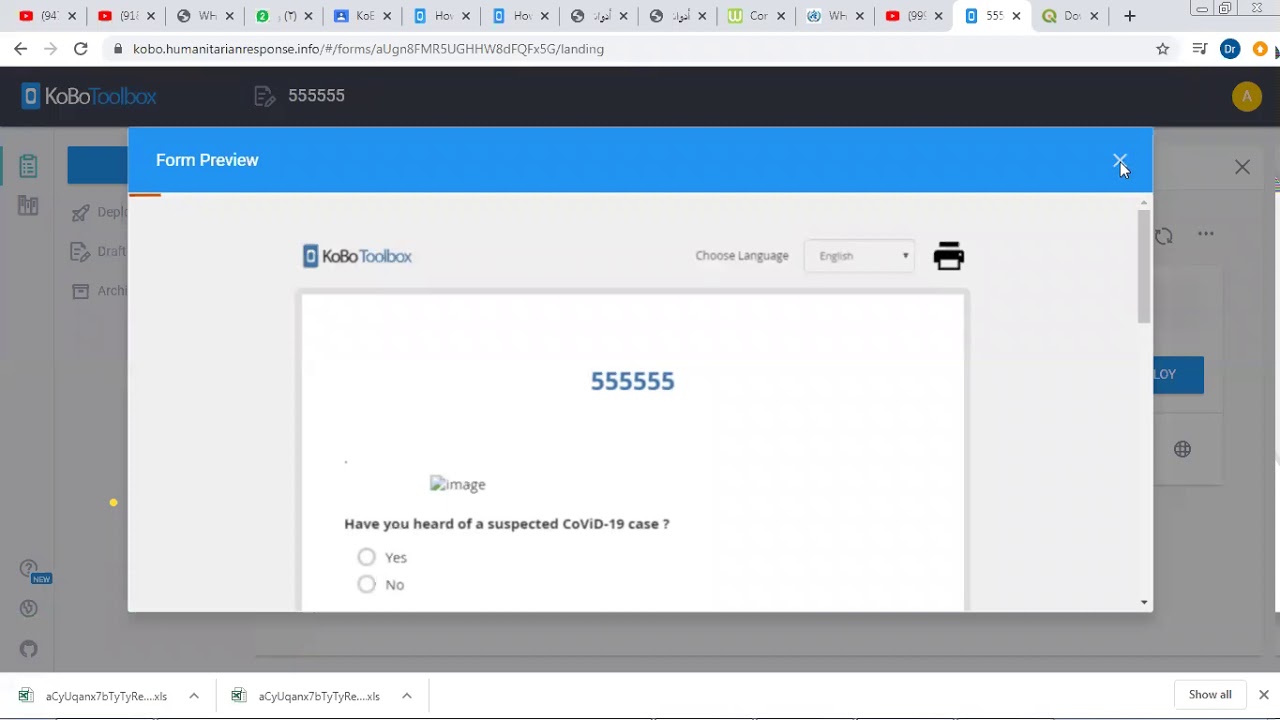Screen dimensions: 1280x720
Task: Open the Chrome profile icon labeled Dr
Action: coord(1230,49)
